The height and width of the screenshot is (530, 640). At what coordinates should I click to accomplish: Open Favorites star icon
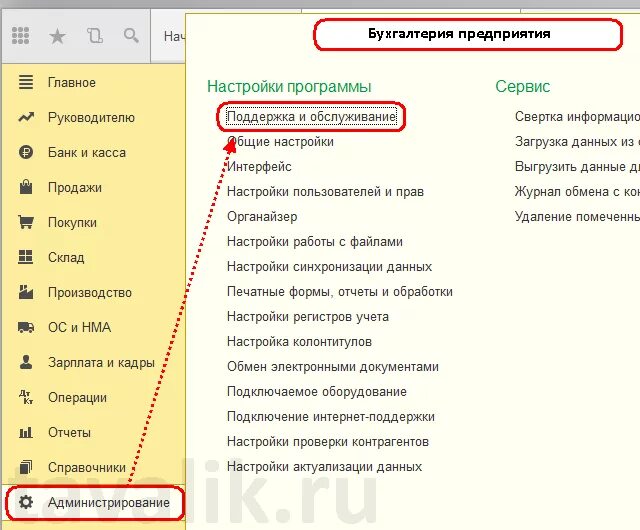click(x=57, y=36)
